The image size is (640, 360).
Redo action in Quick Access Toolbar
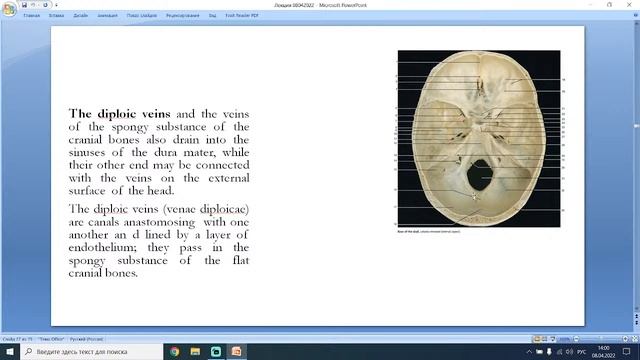(x=45, y=5)
